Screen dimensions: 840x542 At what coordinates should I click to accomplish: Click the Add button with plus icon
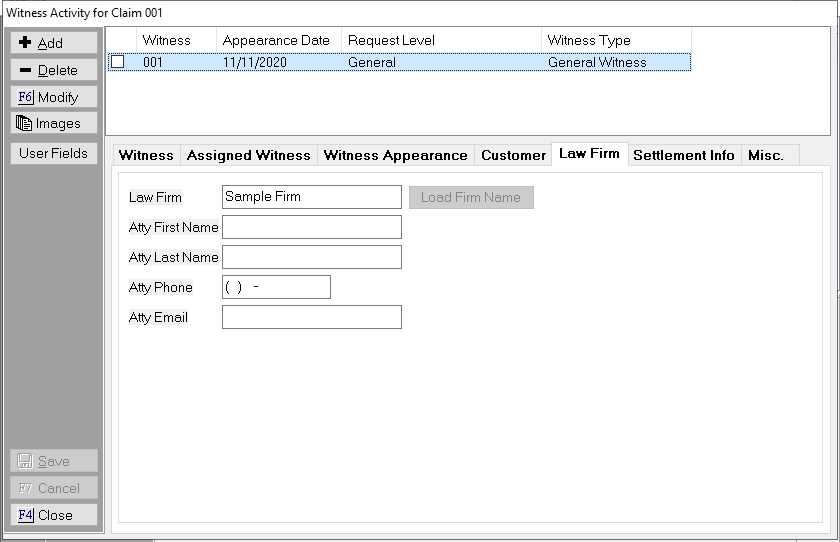[x=54, y=43]
